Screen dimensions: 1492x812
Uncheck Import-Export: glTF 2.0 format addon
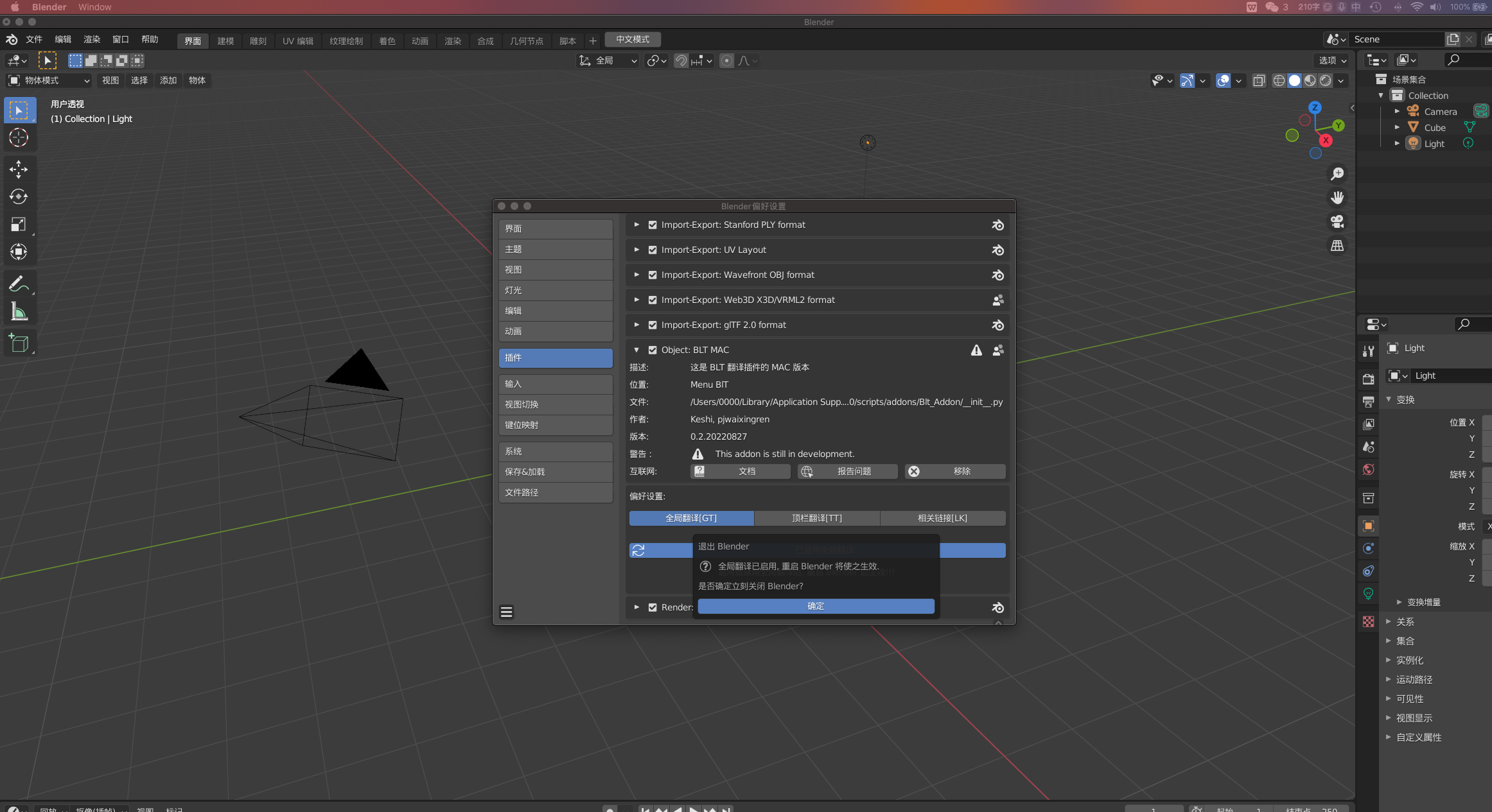point(653,325)
